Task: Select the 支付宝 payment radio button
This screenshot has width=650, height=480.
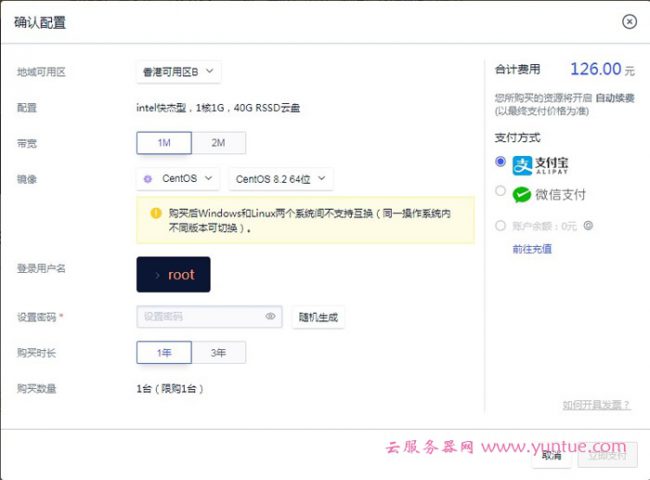Action: [x=500, y=162]
